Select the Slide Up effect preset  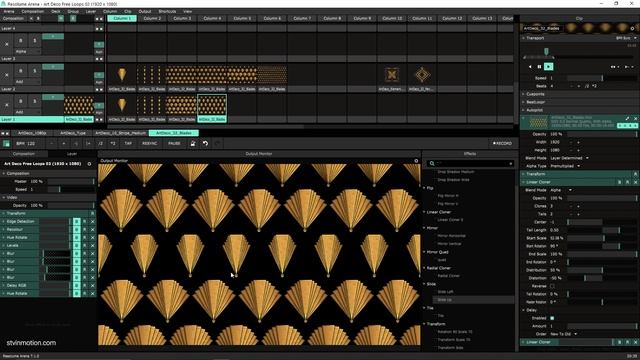[444, 300]
